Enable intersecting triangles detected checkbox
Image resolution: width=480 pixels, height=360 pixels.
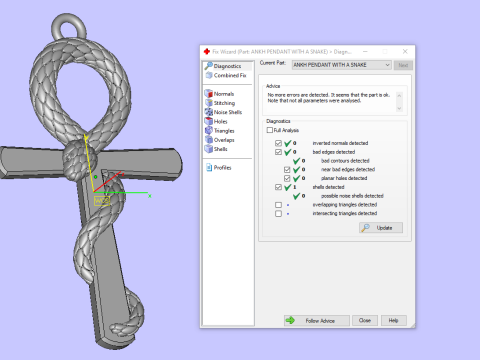point(278,213)
